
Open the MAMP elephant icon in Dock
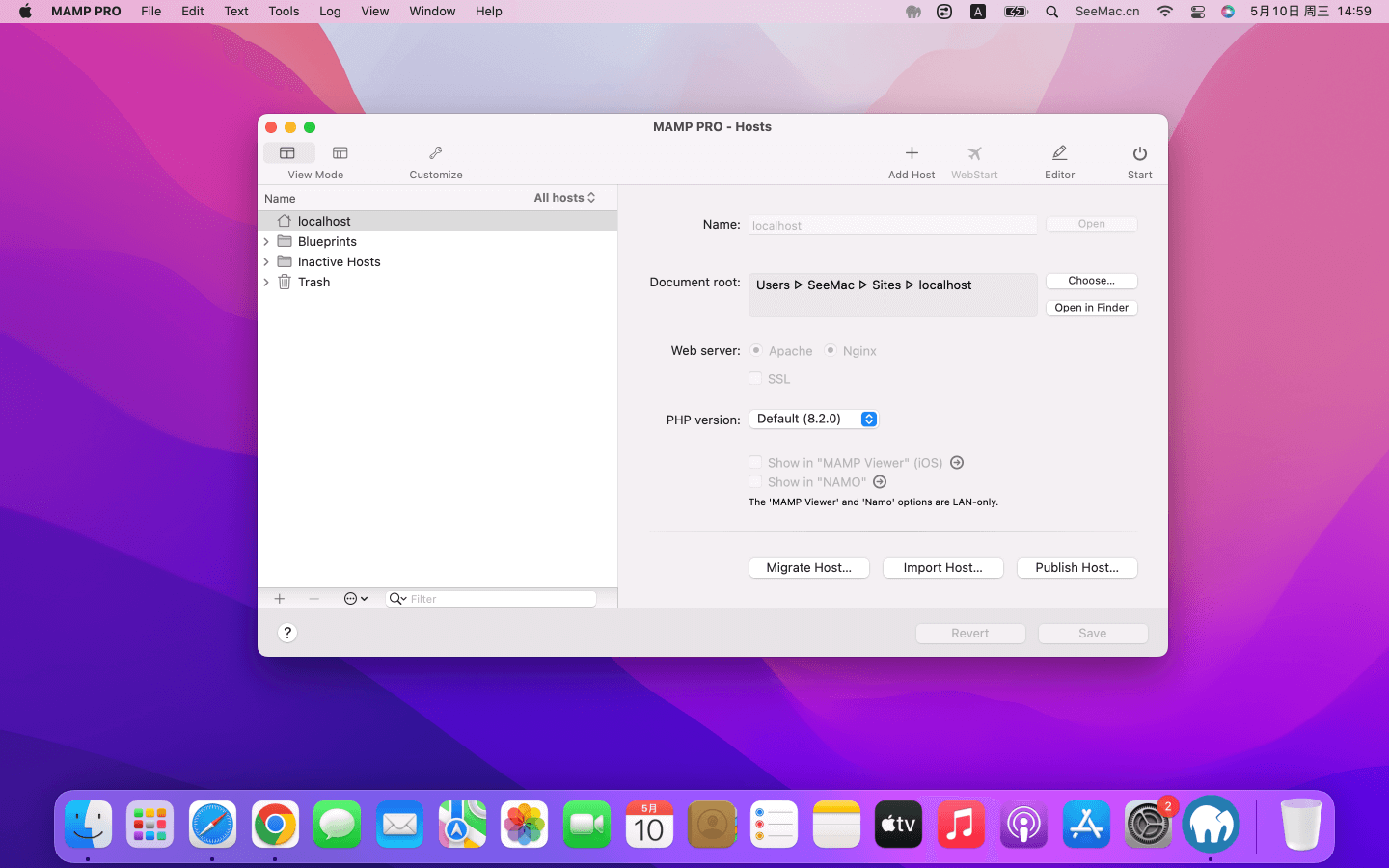[x=1210, y=825]
